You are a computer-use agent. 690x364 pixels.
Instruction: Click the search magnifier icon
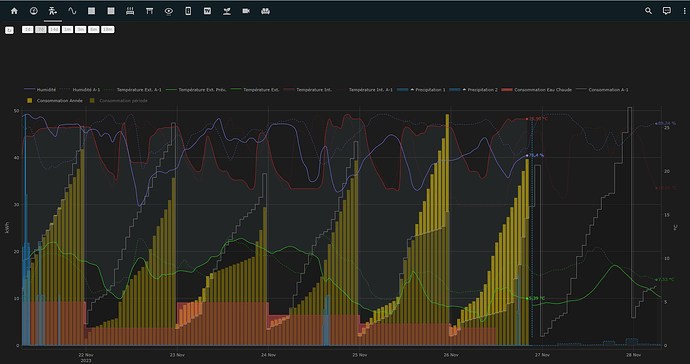coord(648,11)
